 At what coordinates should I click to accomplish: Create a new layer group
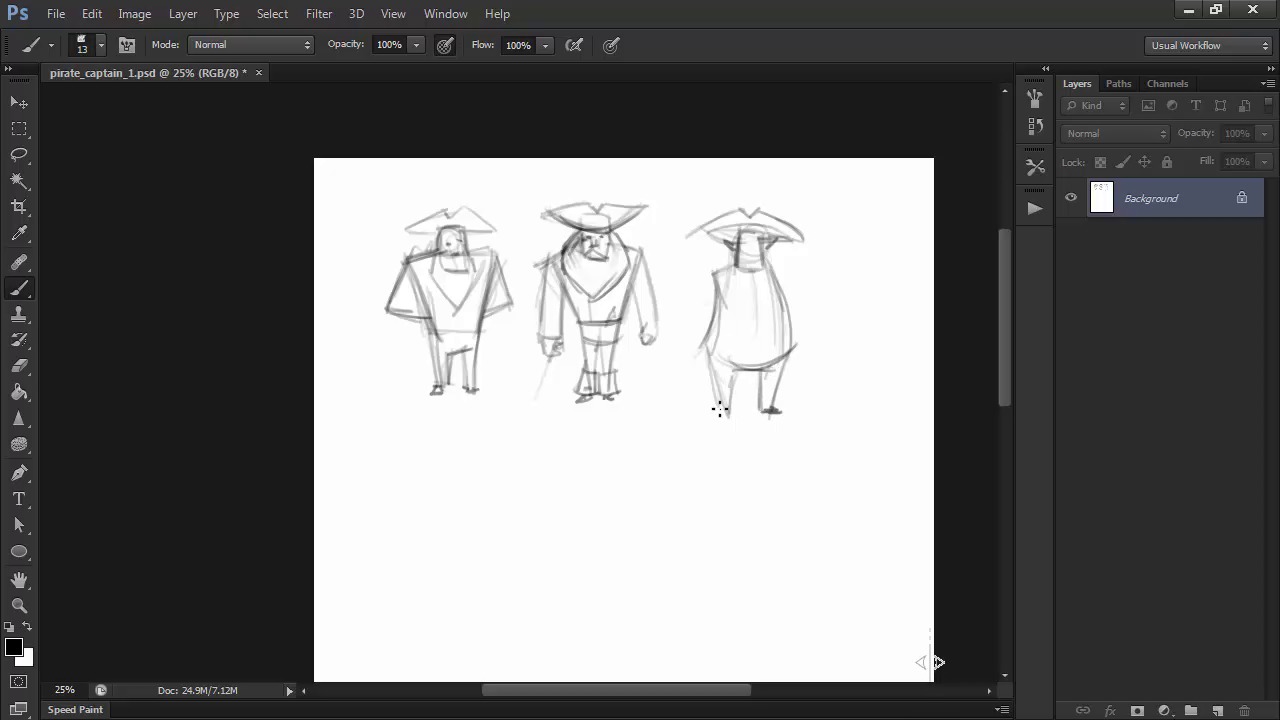(x=1190, y=711)
